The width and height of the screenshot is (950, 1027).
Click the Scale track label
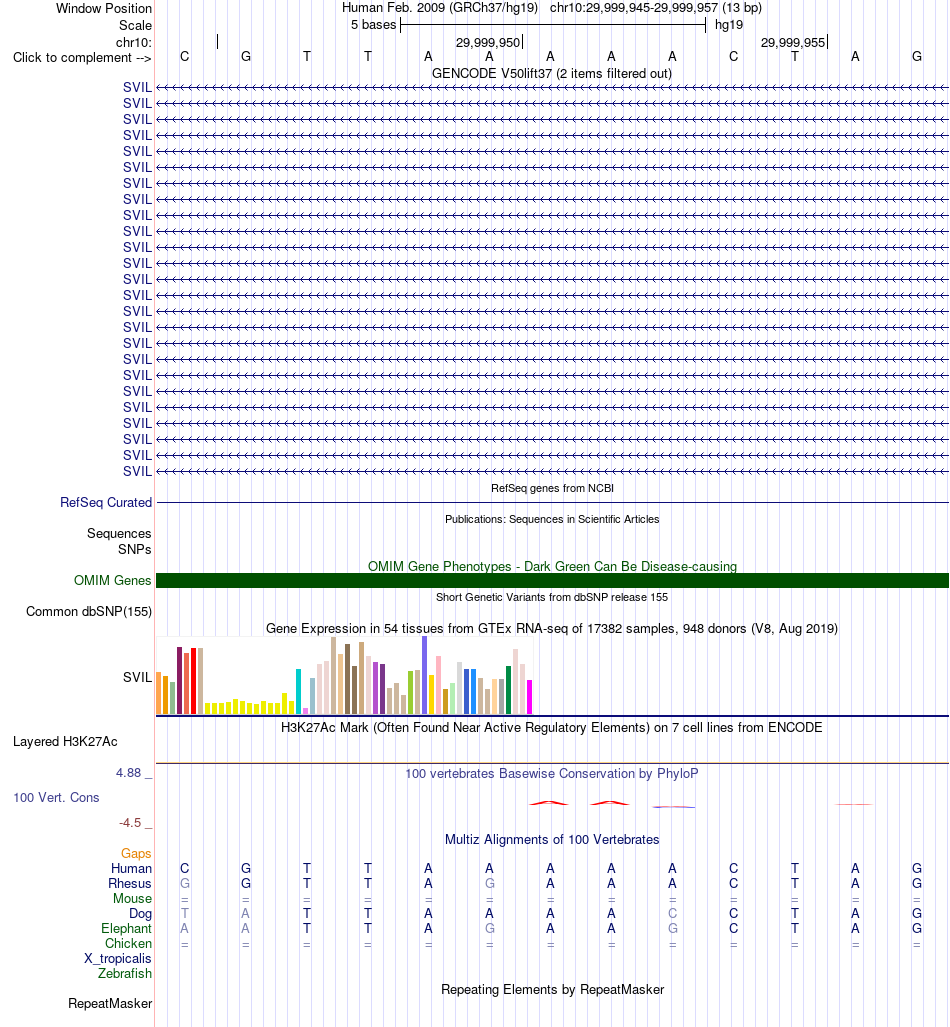click(135, 26)
